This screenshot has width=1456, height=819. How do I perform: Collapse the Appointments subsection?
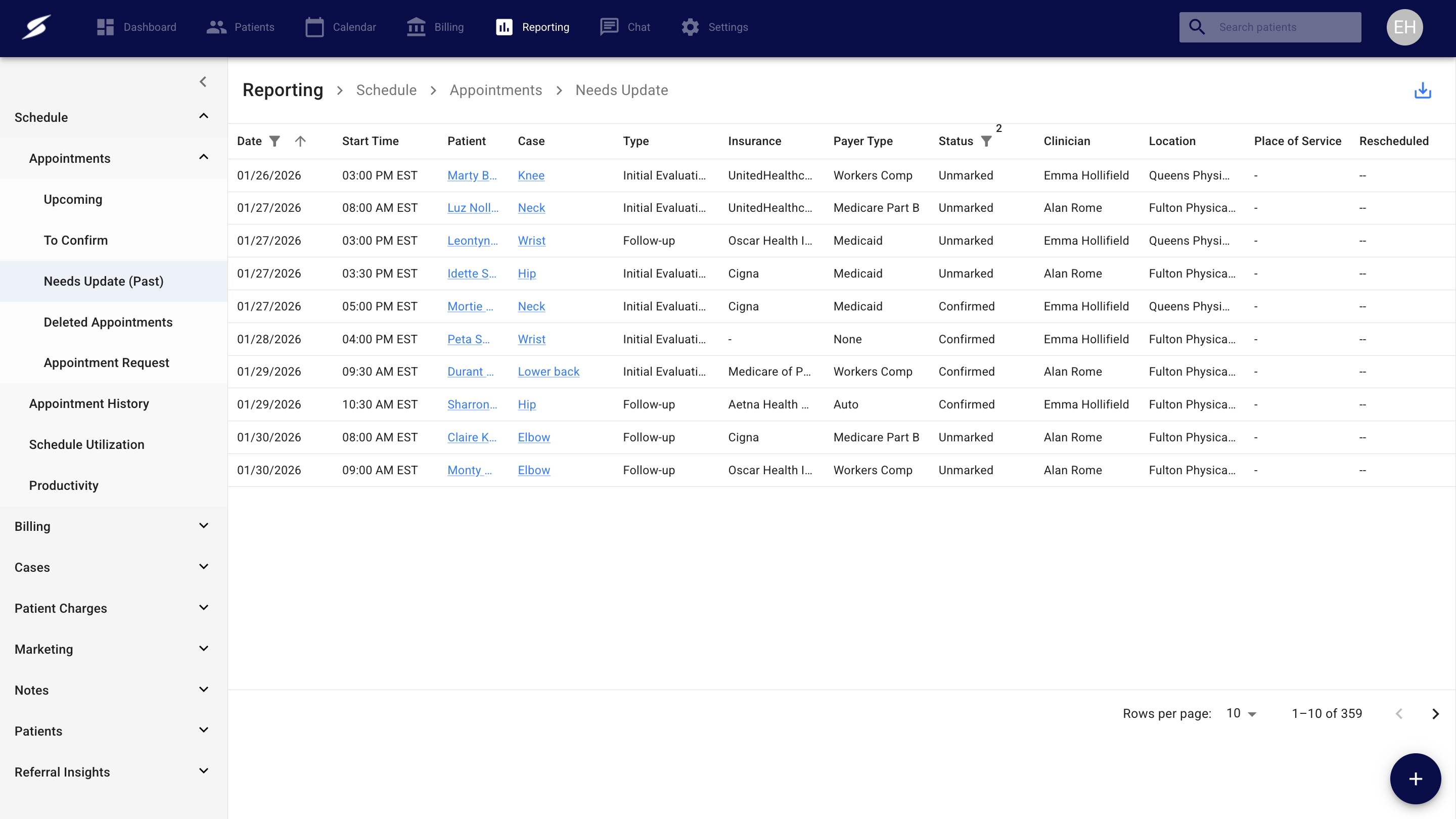[203, 158]
